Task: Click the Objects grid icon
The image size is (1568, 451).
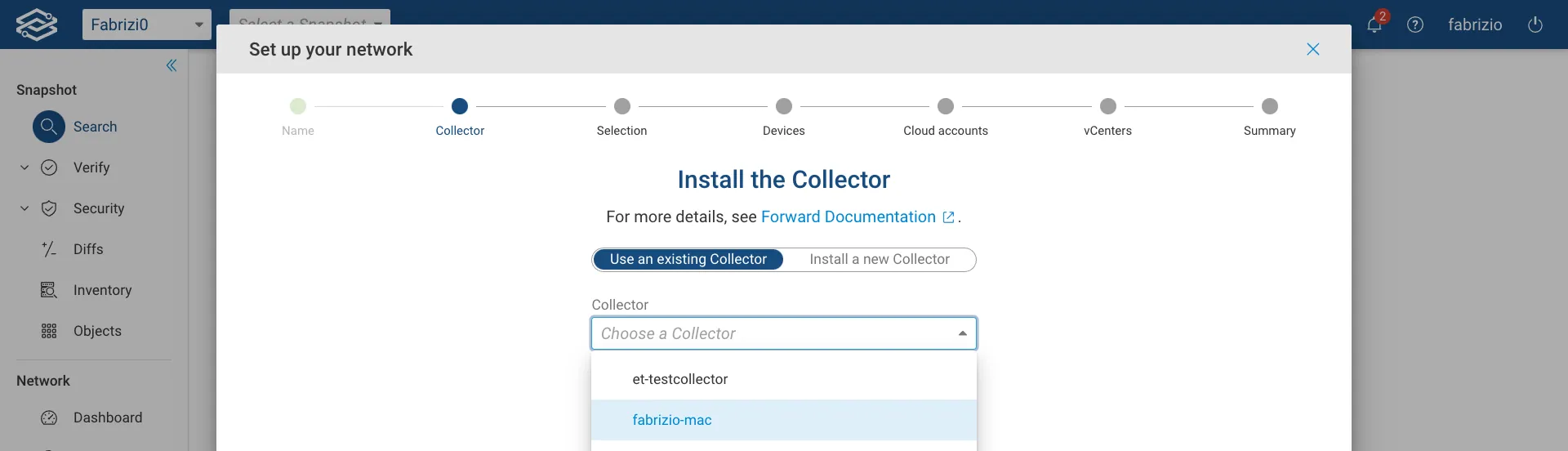Action: pyautogui.click(x=49, y=331)
